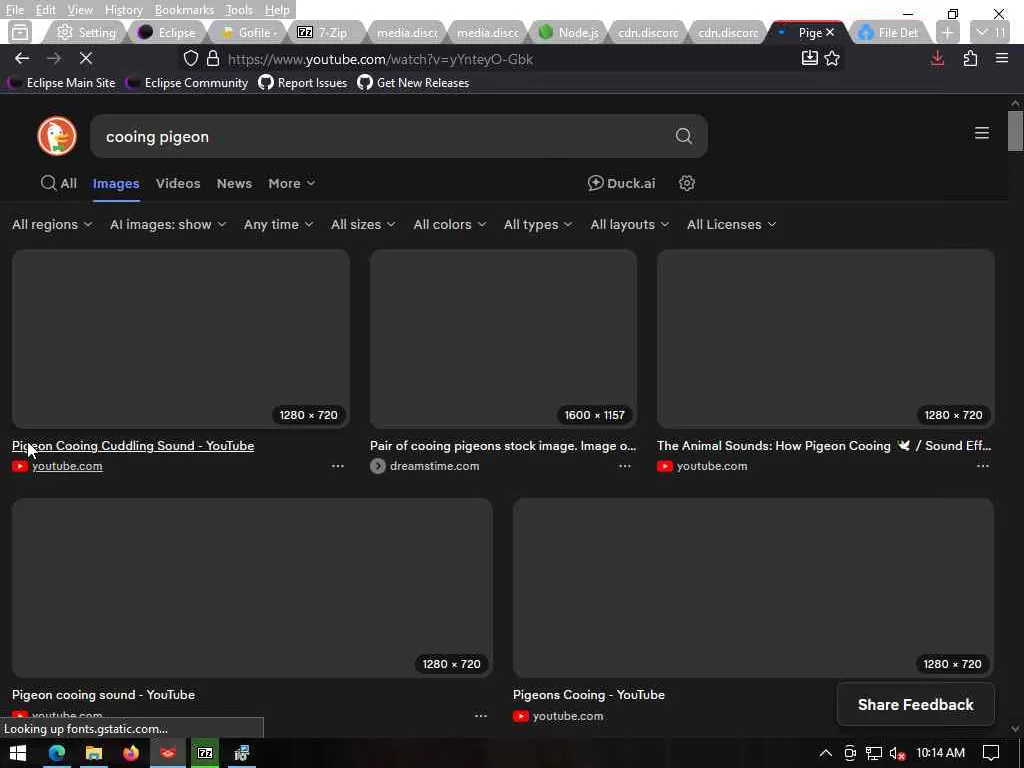Click the muted volume icon in system tray

coord(897,753)
